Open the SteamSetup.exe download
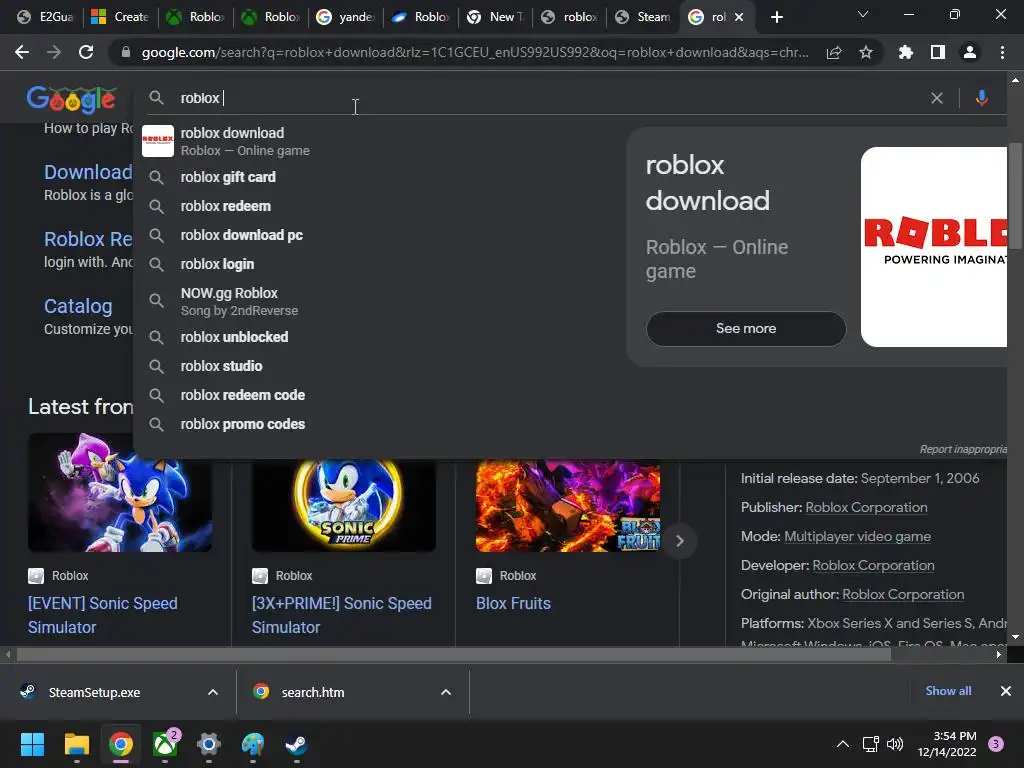This screenshot has height=768, width=1024. (94, 692)
